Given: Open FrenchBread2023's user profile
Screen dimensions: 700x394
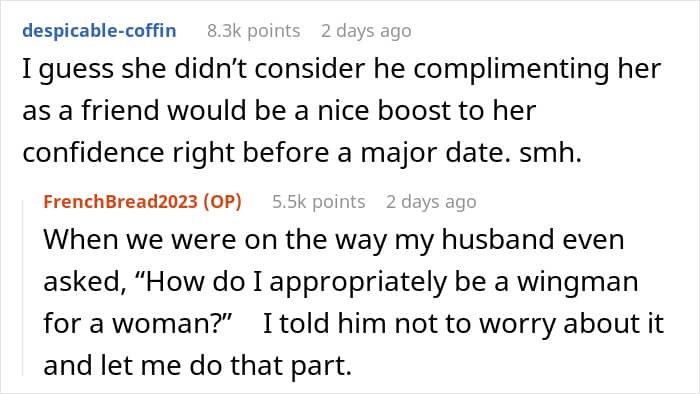Looking at the screenshot, I should point(121,202).
